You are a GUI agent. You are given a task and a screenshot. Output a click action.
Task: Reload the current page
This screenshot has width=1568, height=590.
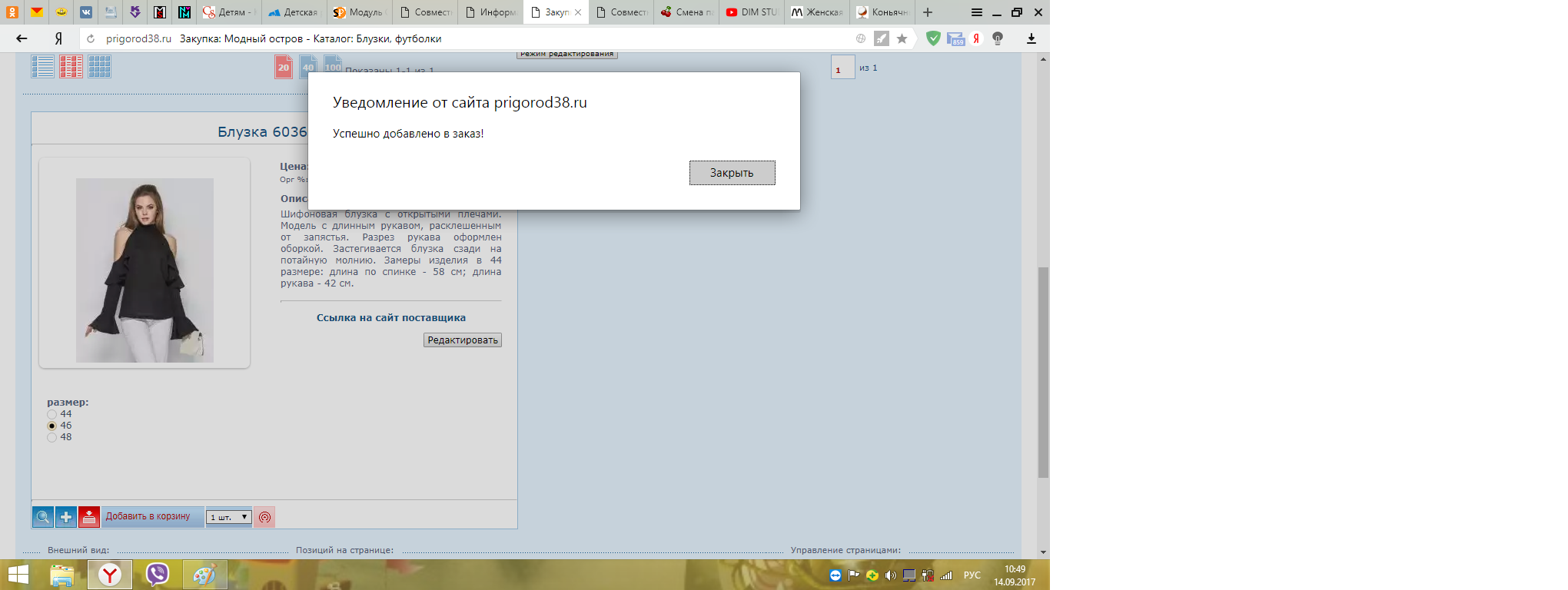(x=91, y=38)
